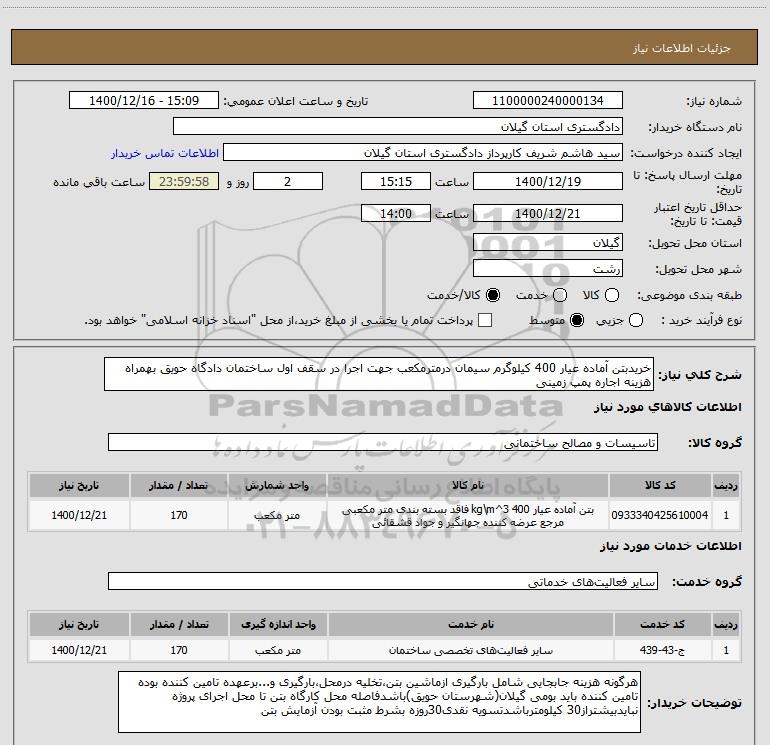
Task: Click the announcement date field 1400/12/16 - 15:09
Action: point(144,101)
